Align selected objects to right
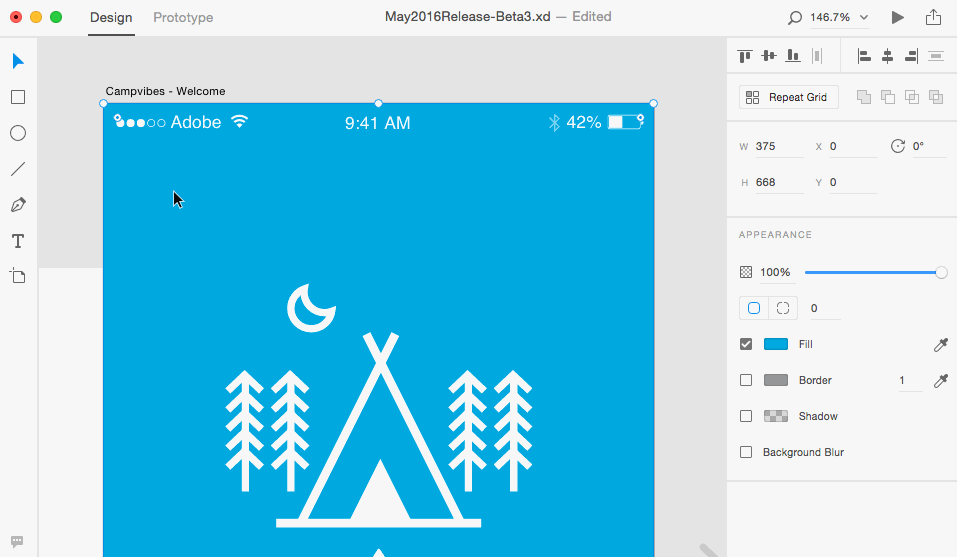The image size is (957, 557). 911,56
